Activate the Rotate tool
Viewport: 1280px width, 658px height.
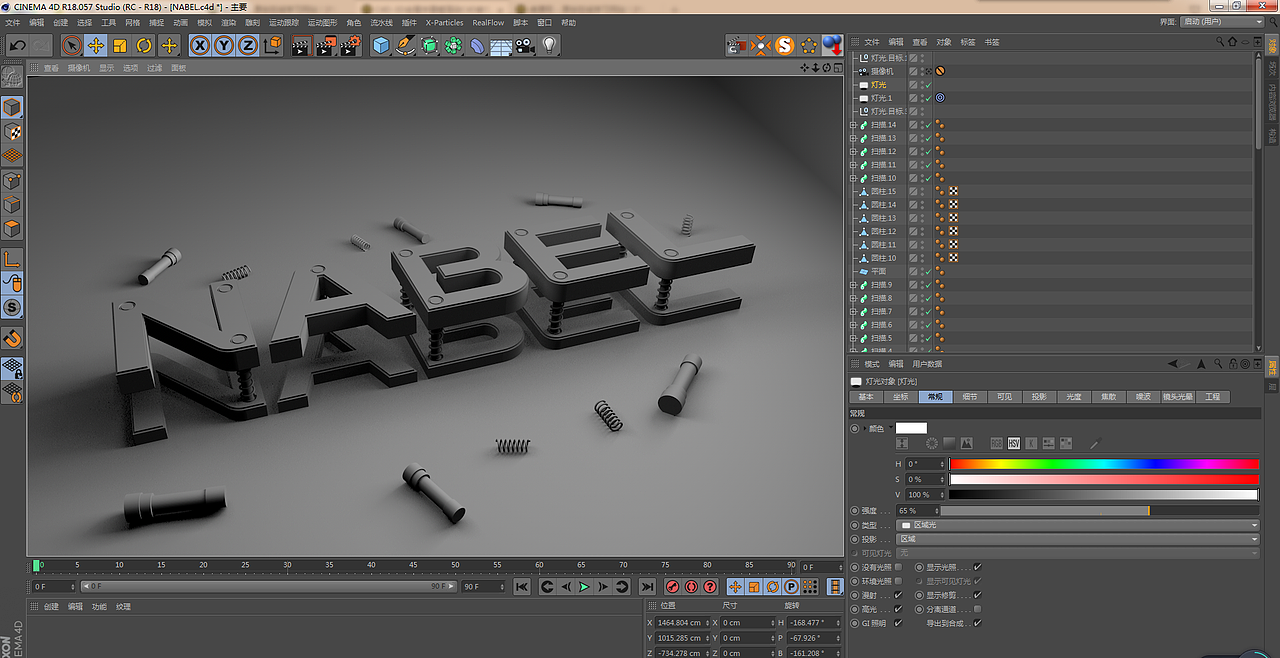pos(144,45)
